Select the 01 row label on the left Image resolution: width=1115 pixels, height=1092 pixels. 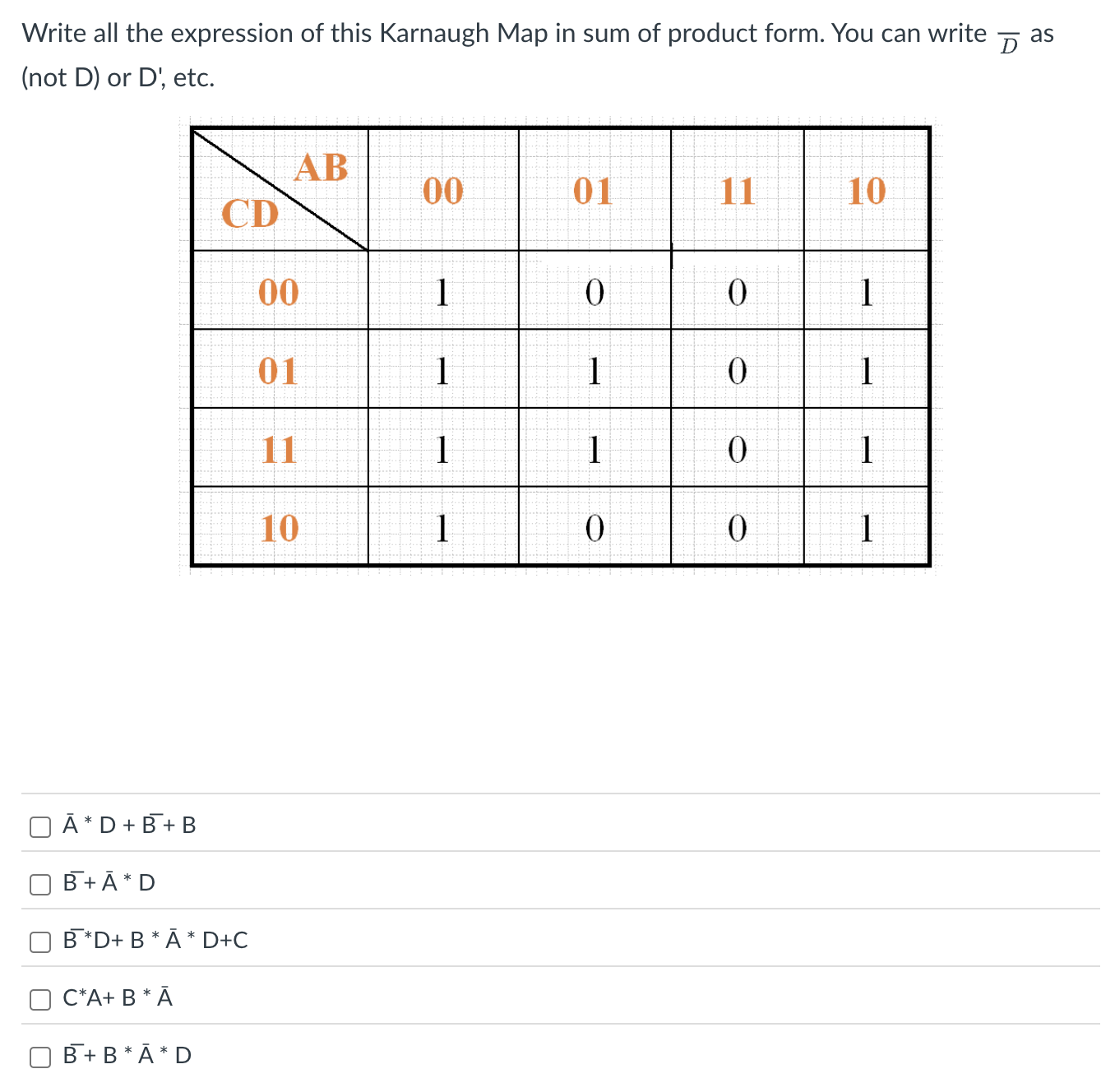(x=280, y=372)
